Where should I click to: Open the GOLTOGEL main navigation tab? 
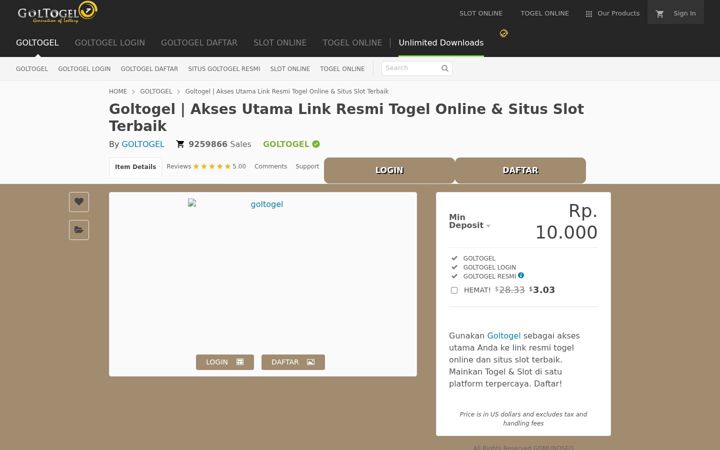coord(37,43)
